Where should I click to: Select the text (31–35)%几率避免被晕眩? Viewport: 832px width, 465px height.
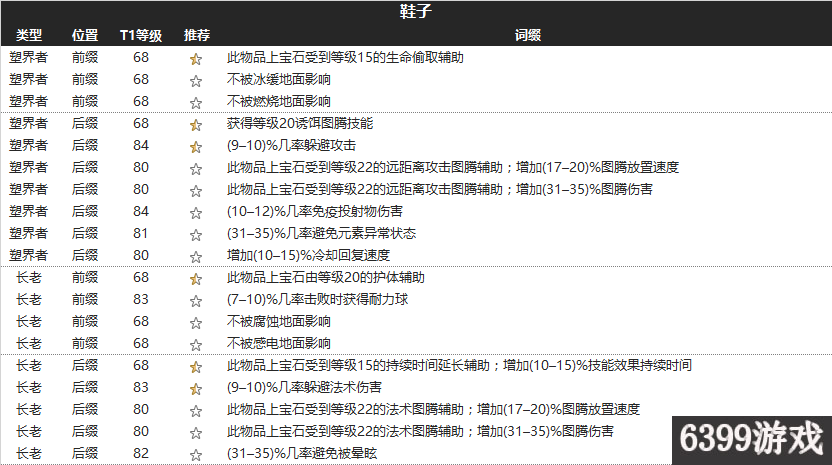[x=302, y=453]
